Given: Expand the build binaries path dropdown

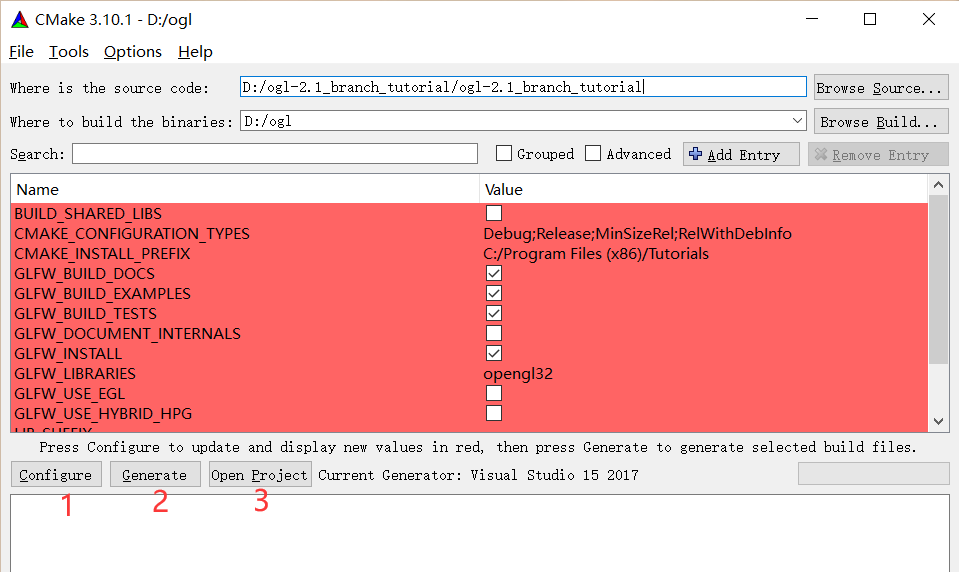Looking at the screenshot, I should tap(797, 121).
